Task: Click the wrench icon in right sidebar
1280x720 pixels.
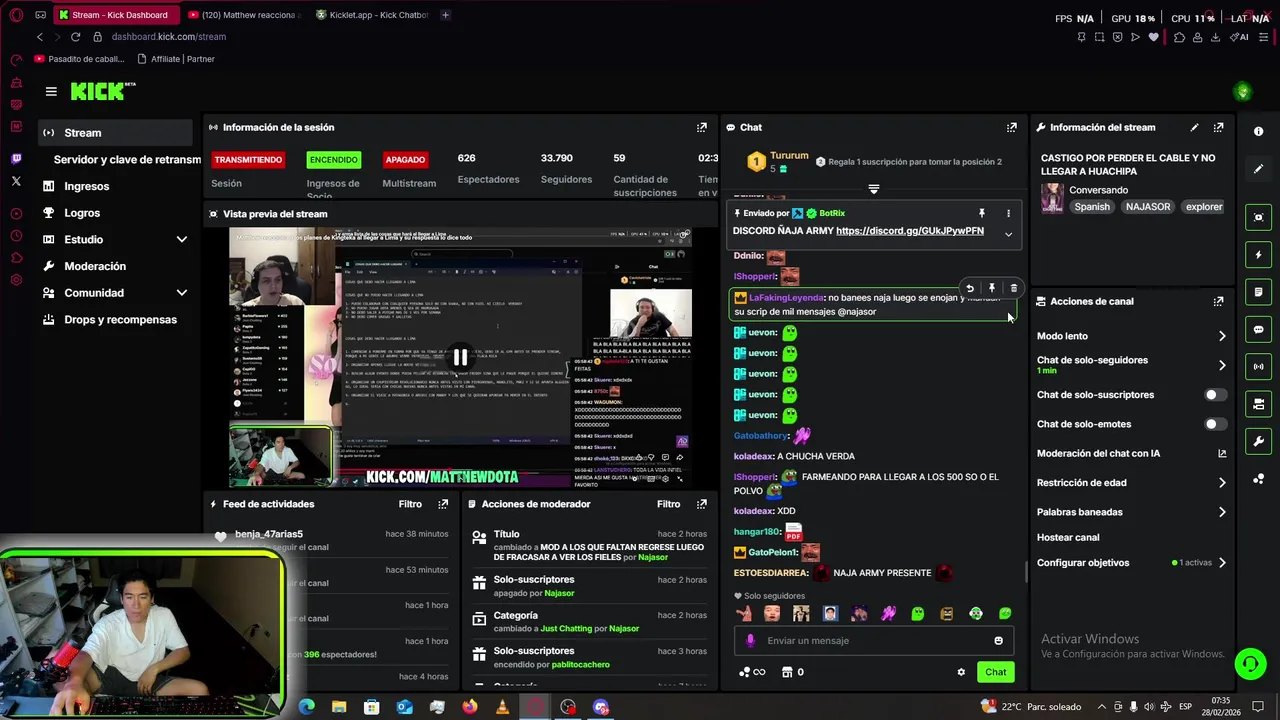Action: point(1258,441)
